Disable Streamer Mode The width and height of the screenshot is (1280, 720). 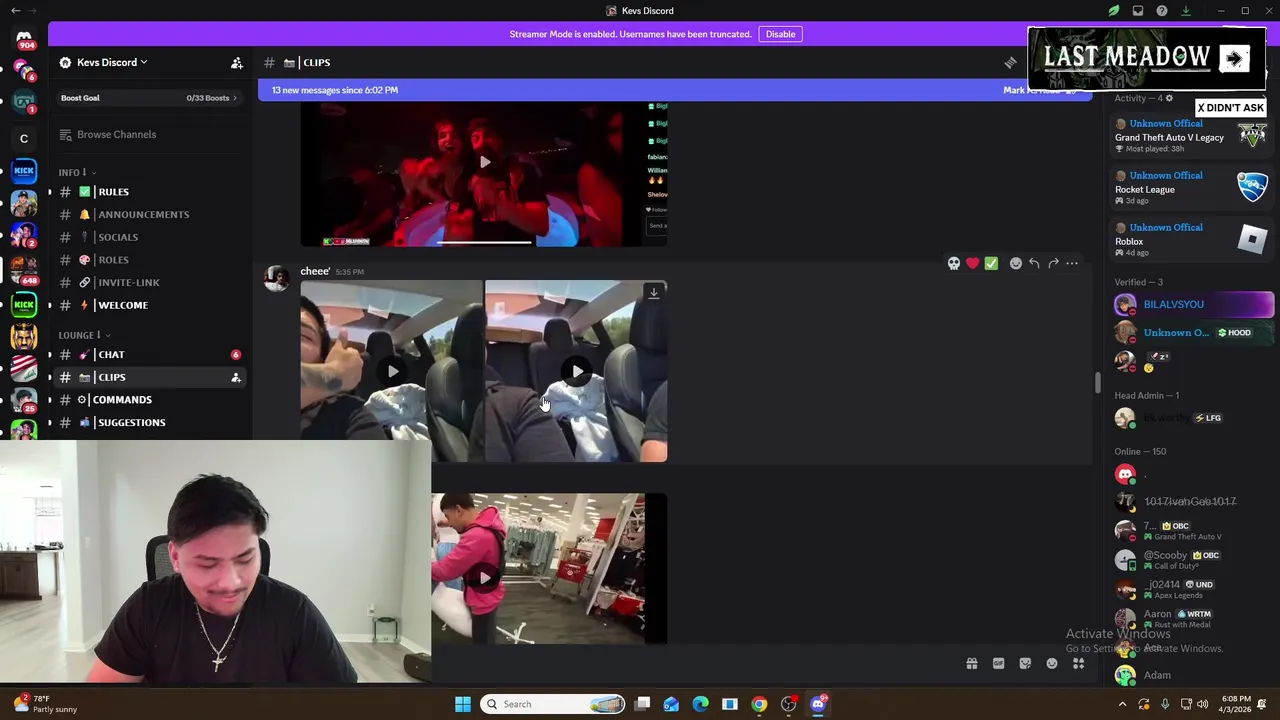(780, 34)
